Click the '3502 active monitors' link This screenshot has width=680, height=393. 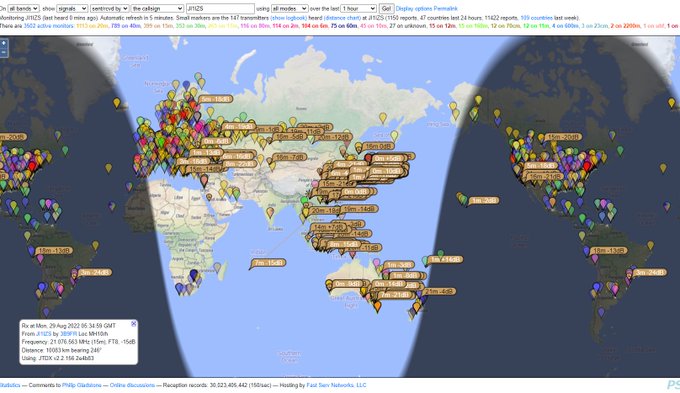pos(49,26)
